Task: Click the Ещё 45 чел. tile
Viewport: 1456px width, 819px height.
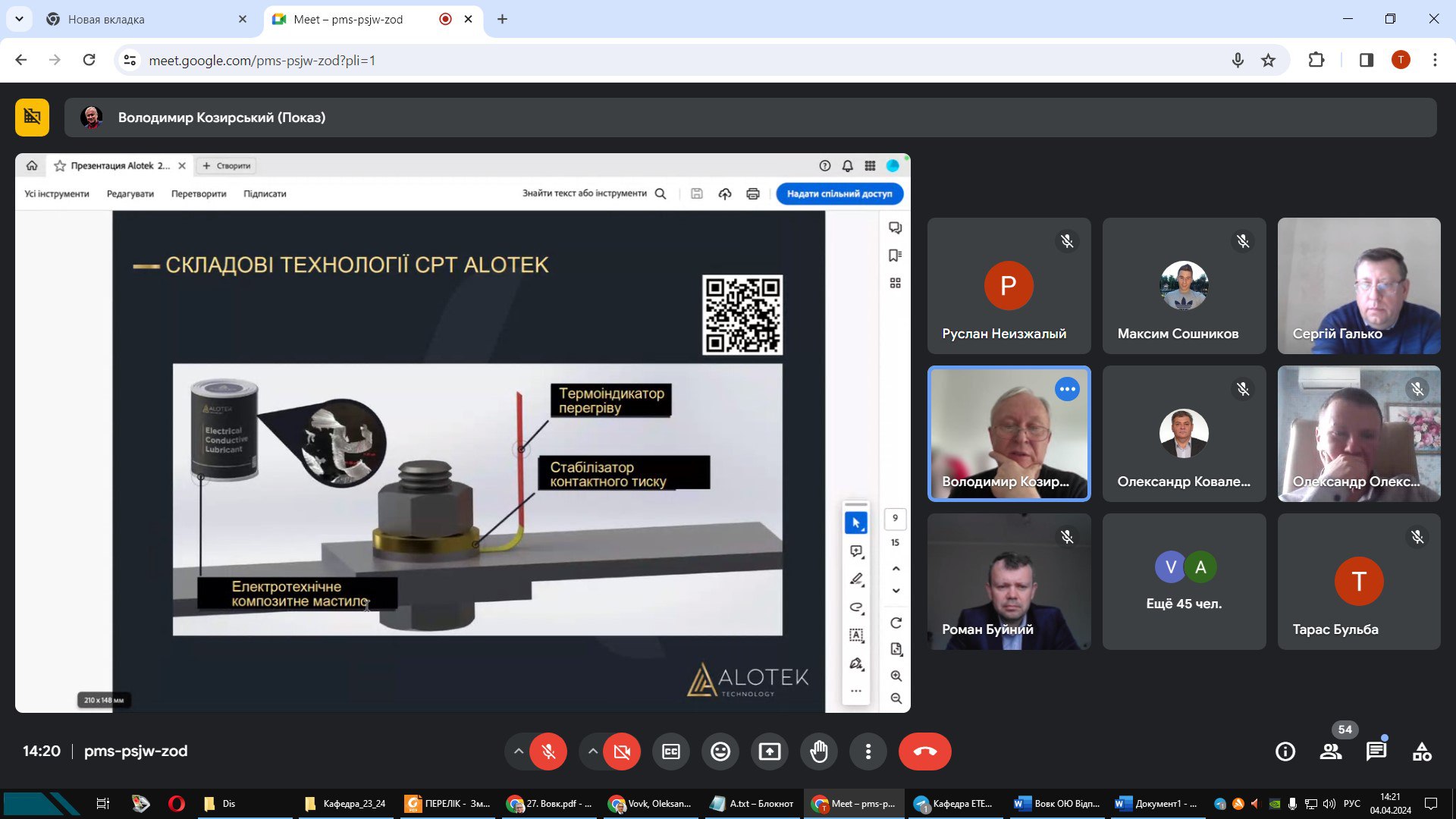Action: [x=1184, y=582]
